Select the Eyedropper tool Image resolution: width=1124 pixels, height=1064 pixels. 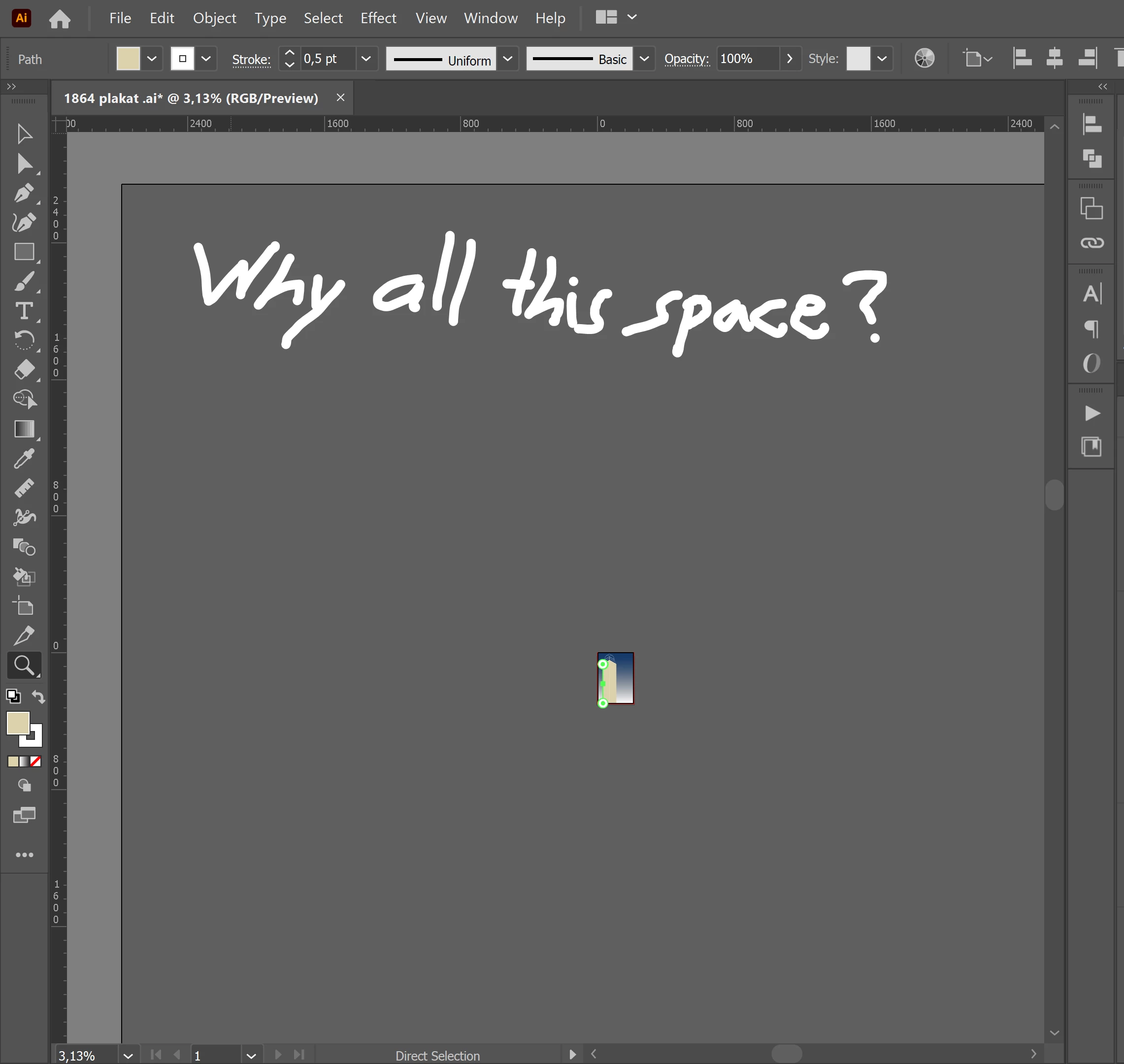pos(24,458)
